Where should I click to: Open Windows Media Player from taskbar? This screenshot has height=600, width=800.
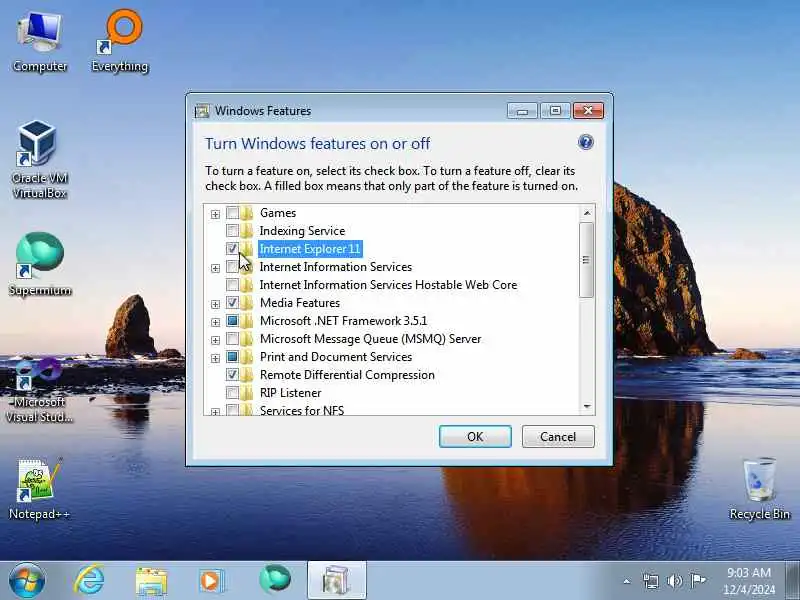pyautogui.click(x=212, y=581)
